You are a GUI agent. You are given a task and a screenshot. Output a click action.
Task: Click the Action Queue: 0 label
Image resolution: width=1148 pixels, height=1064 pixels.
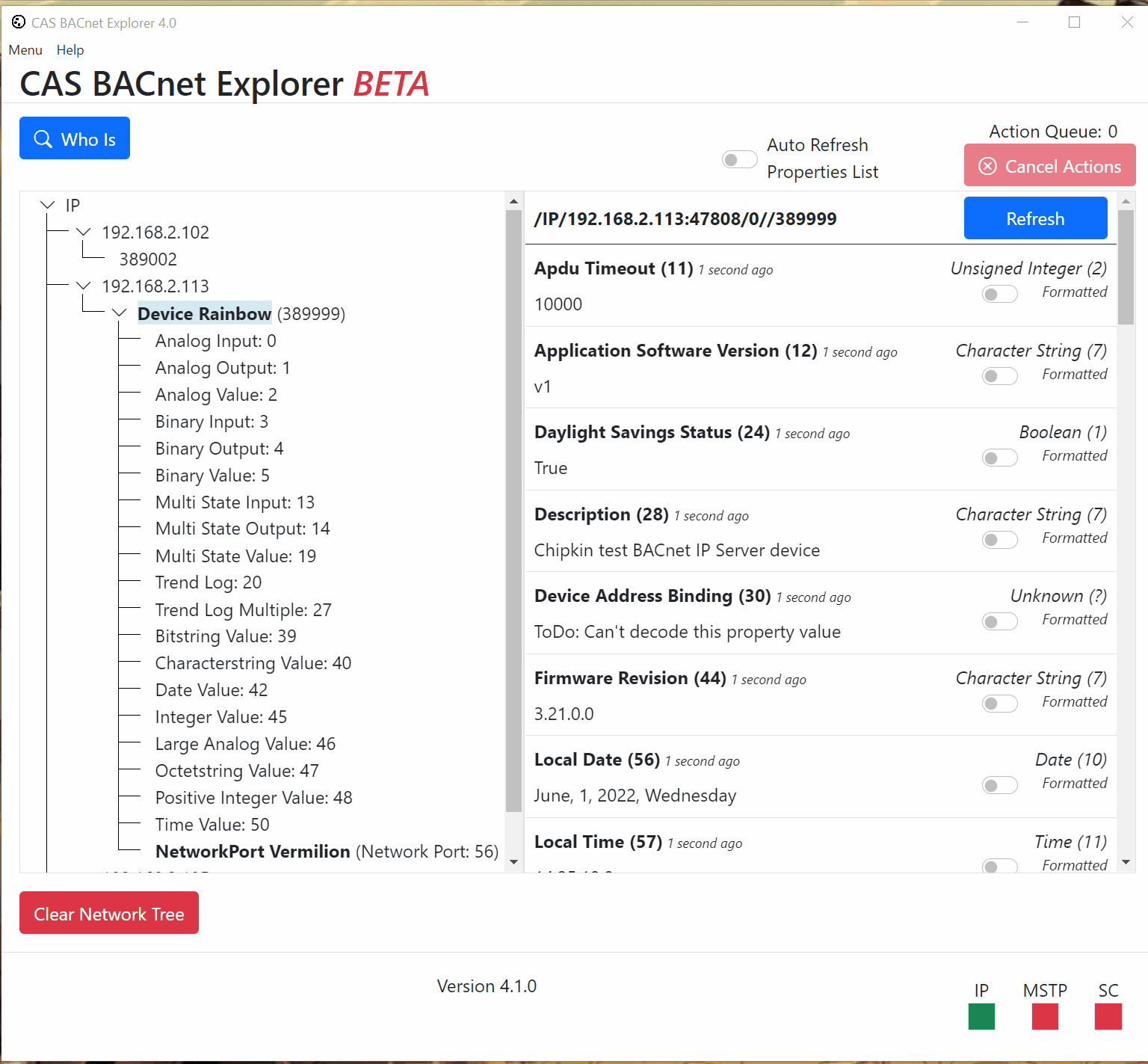click(x=1053, y=132)
